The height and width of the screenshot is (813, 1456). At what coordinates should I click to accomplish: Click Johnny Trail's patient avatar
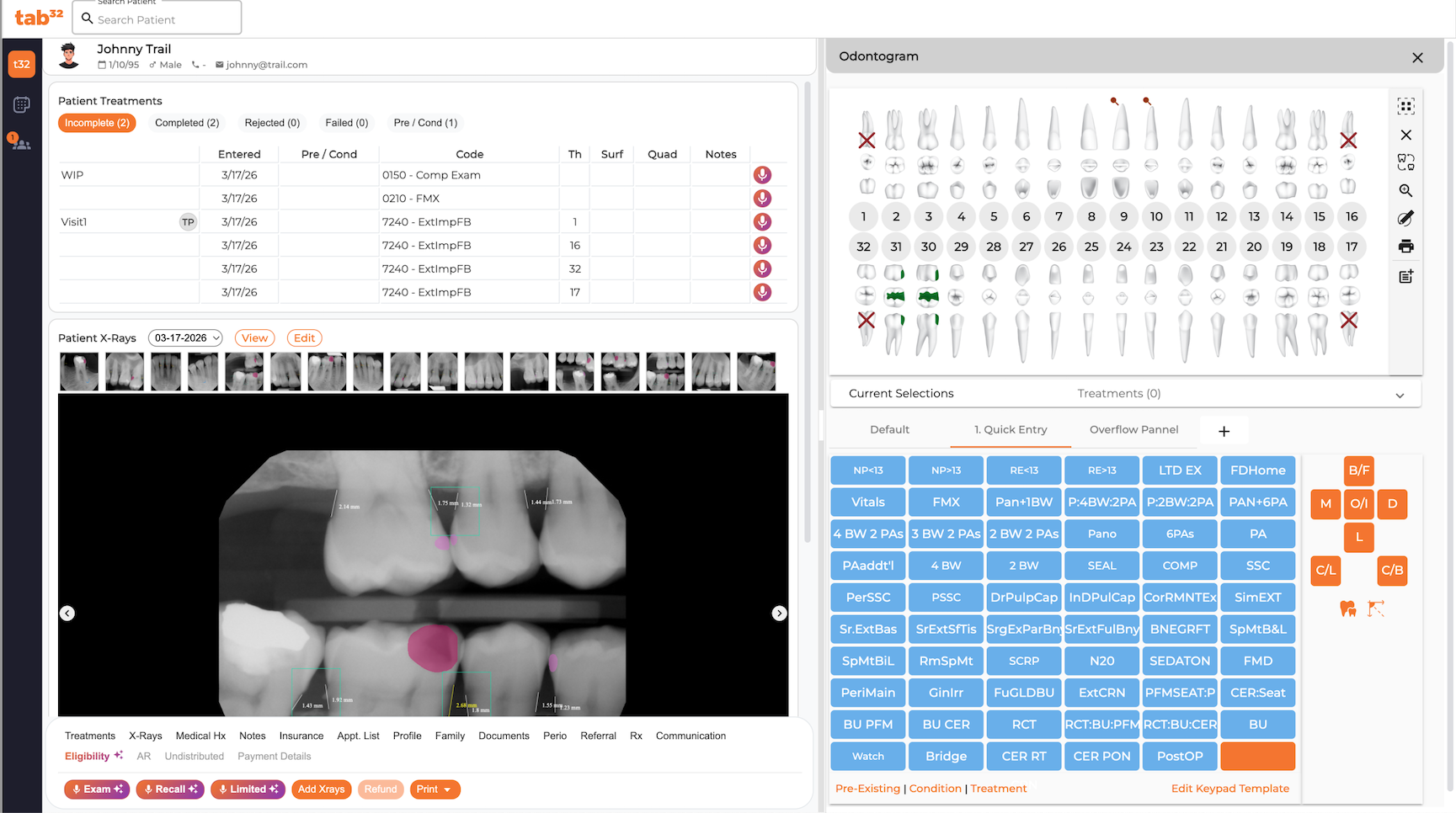click(68, 56)
